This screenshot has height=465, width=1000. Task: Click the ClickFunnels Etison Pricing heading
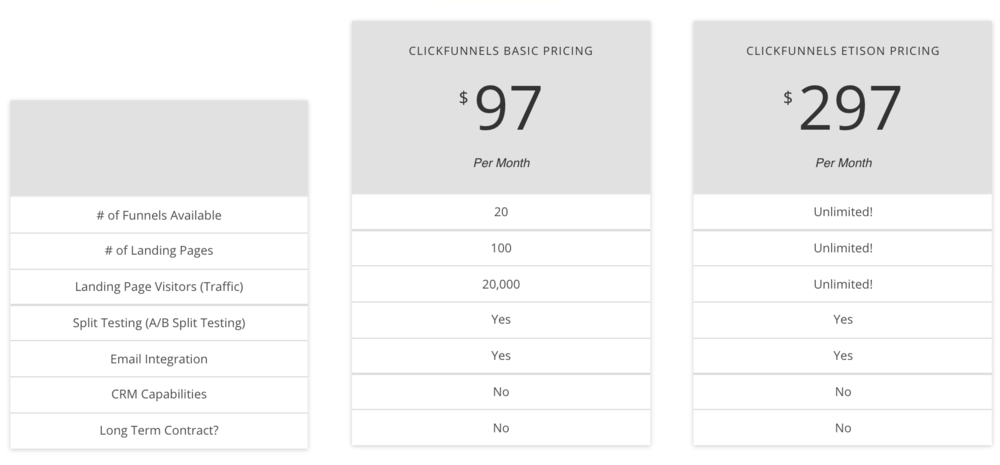pos(842,51)
